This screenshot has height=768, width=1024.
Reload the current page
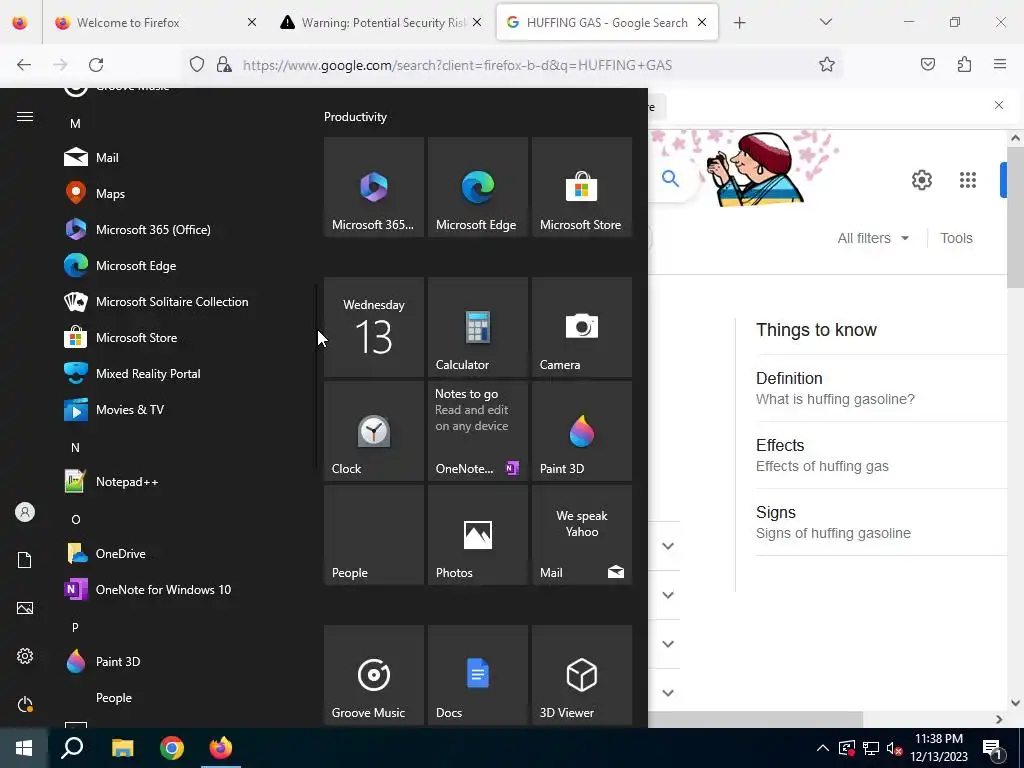pos(96,65)
